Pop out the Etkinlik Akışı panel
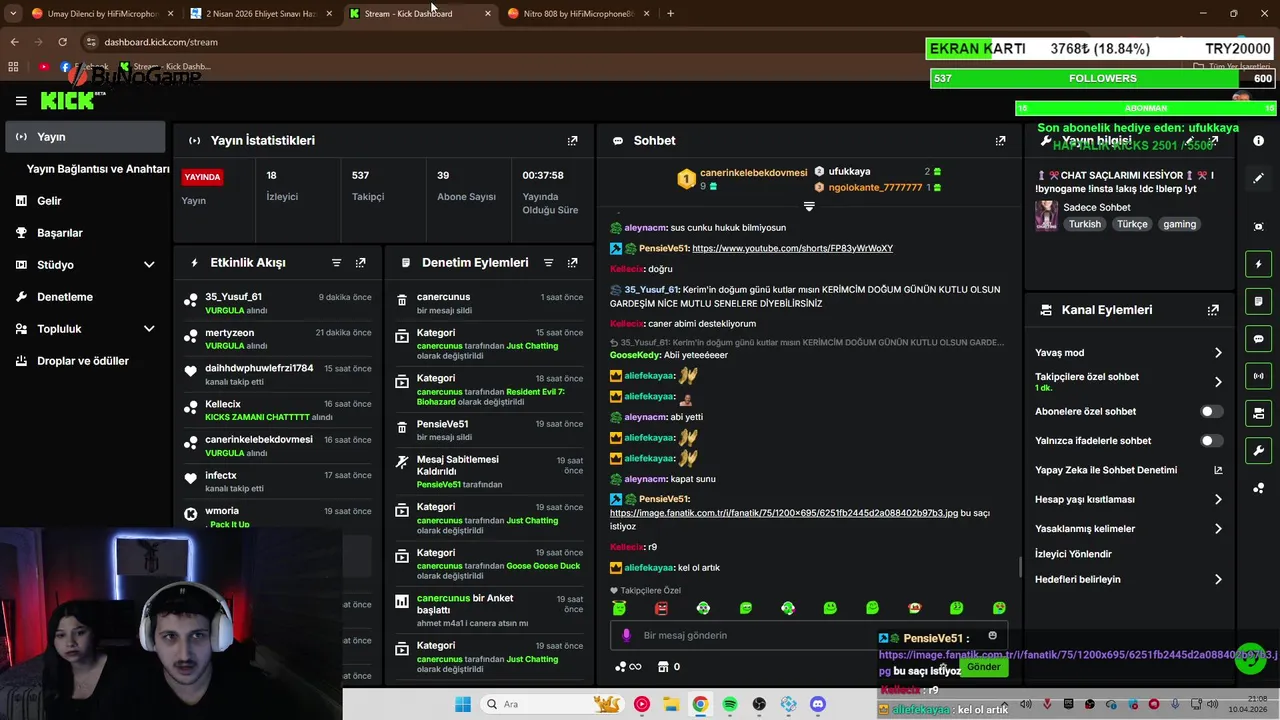 click(360, 263)
